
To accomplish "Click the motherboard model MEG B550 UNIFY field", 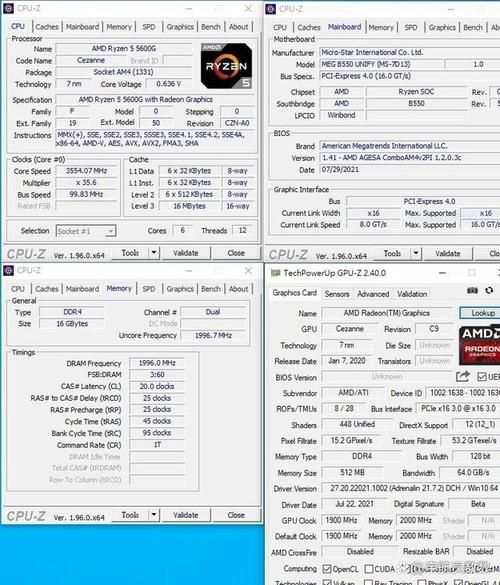I will pyautogui.click(x=381, y=64).
